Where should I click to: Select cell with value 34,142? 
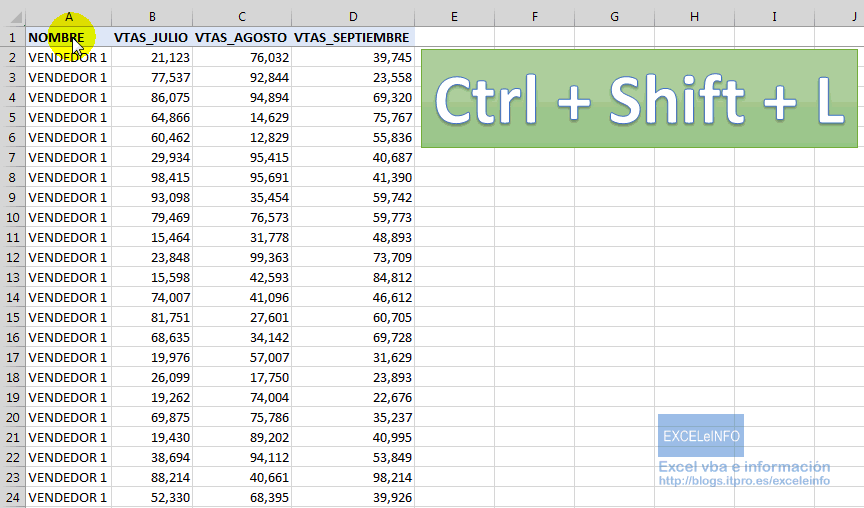pos(242,337)
